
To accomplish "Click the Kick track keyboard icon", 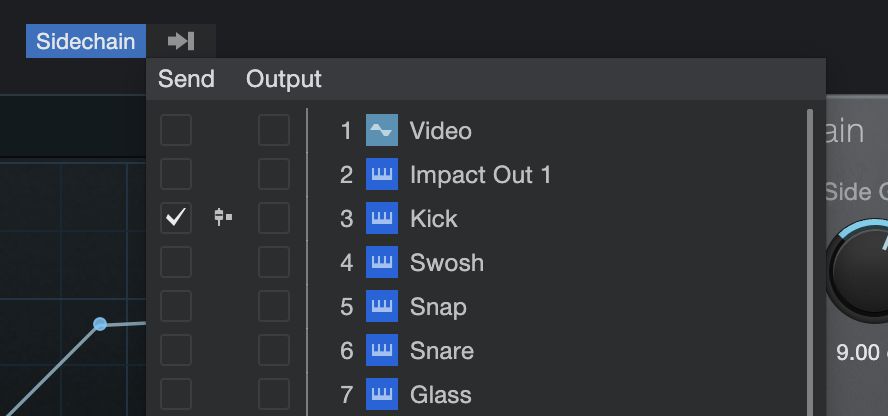I will (382, 218).
